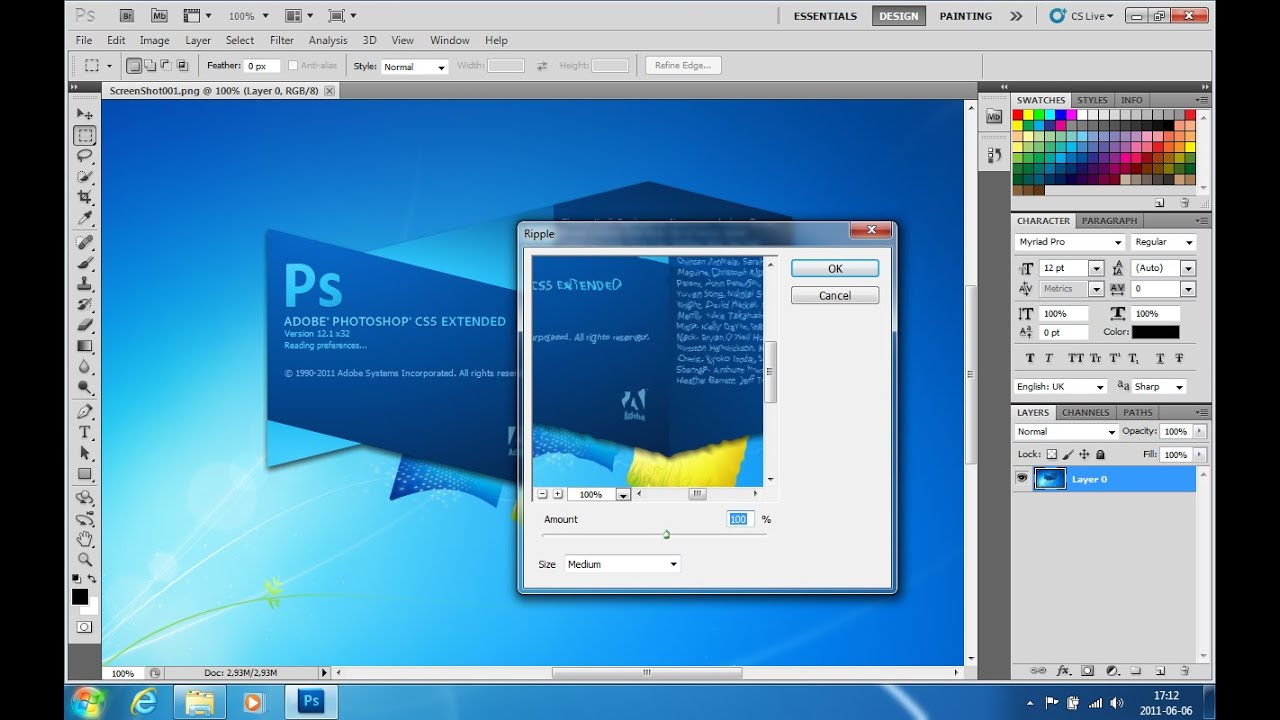
Task: Select the Horizontal Type tool
Action: coord(85,432)
